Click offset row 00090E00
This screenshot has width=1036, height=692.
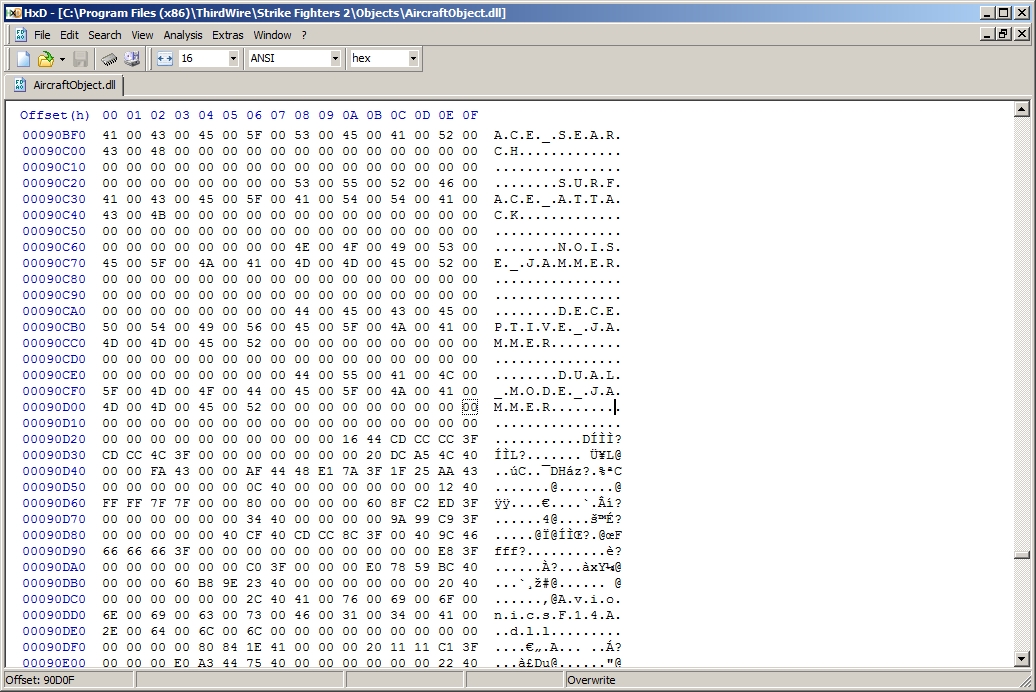54,662
